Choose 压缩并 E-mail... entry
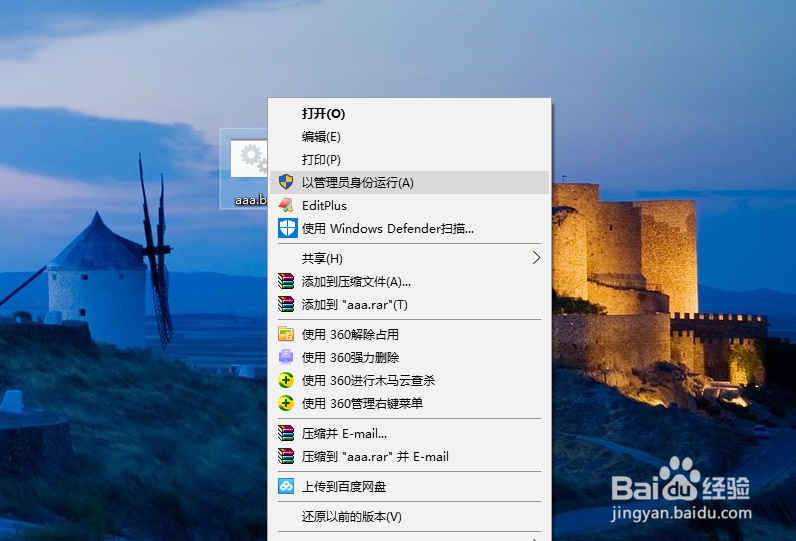The width and height of the screenshot is (796, 541). [410, 433]
